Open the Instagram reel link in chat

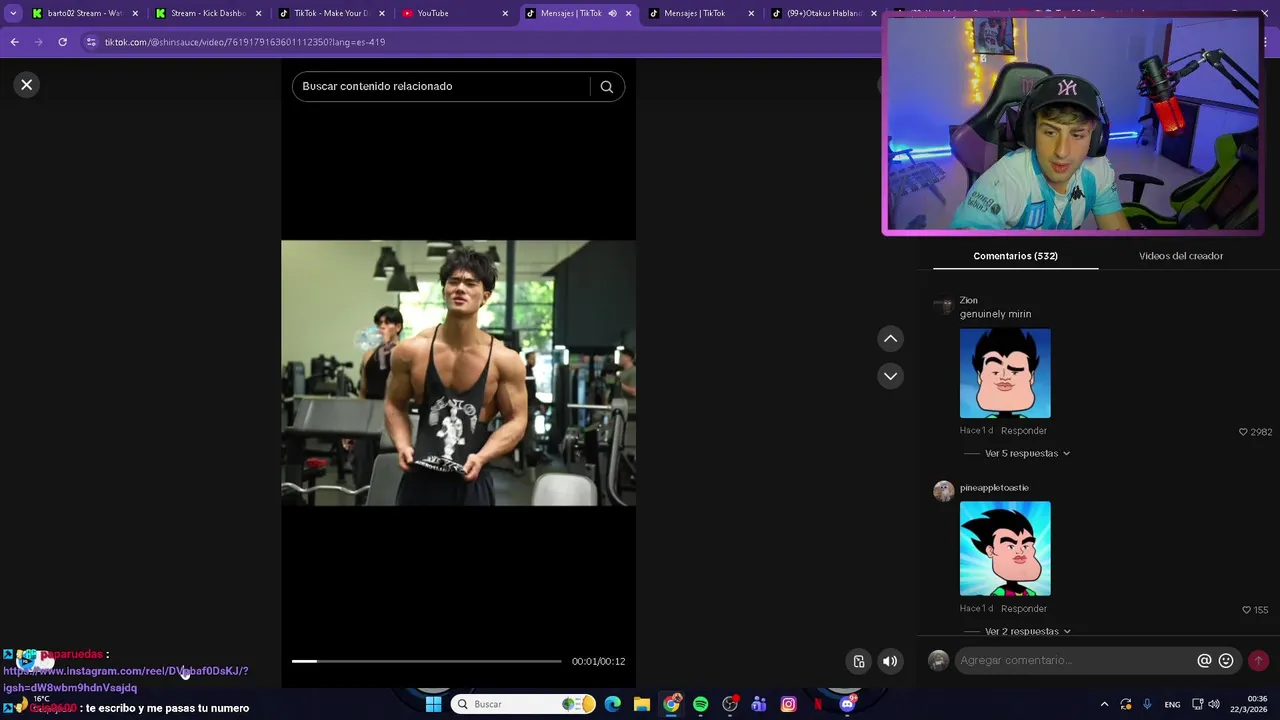pyautogui.click(x=125, y=679)
